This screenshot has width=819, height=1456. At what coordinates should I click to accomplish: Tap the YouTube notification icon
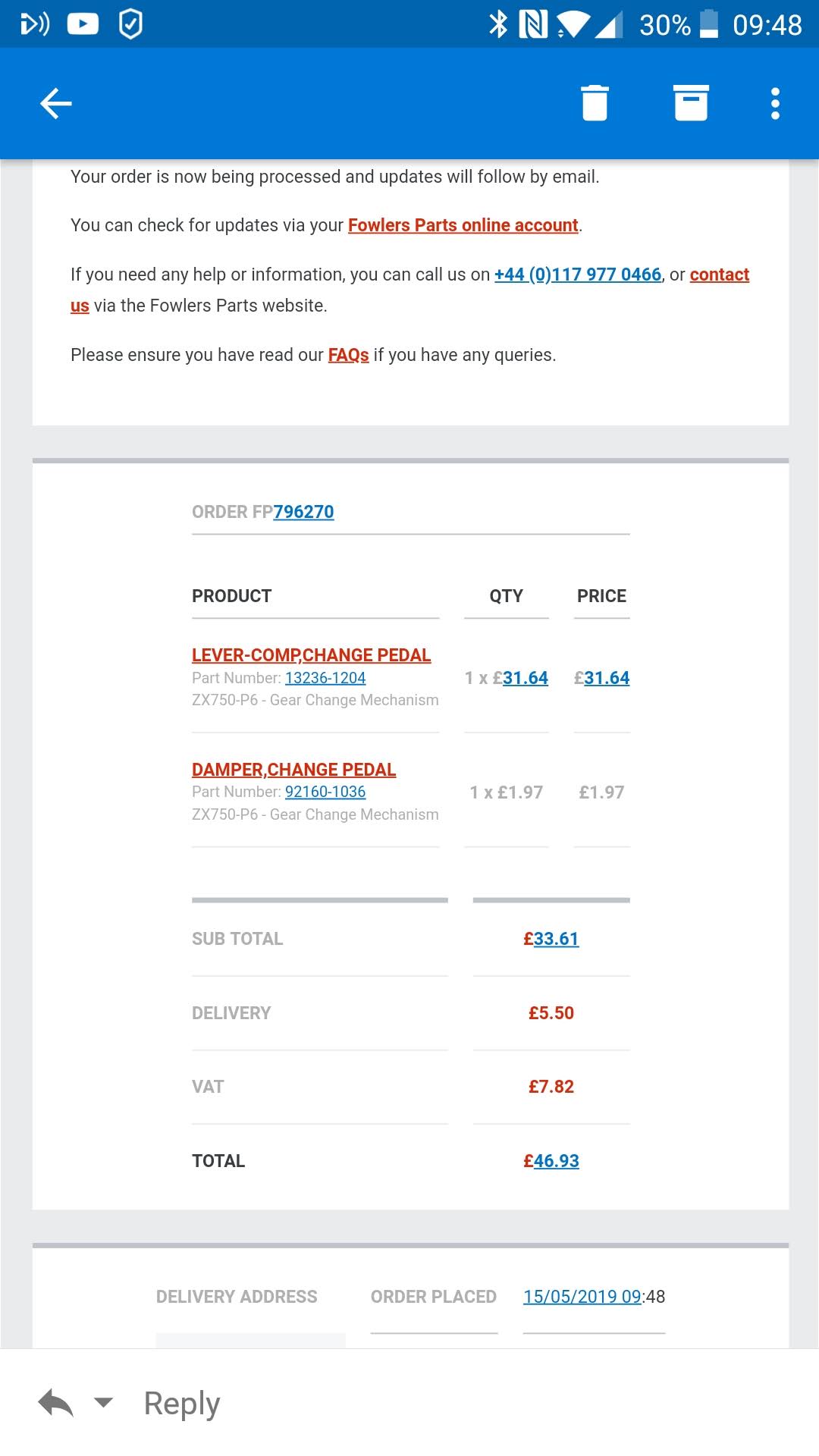tap(83, 24)
